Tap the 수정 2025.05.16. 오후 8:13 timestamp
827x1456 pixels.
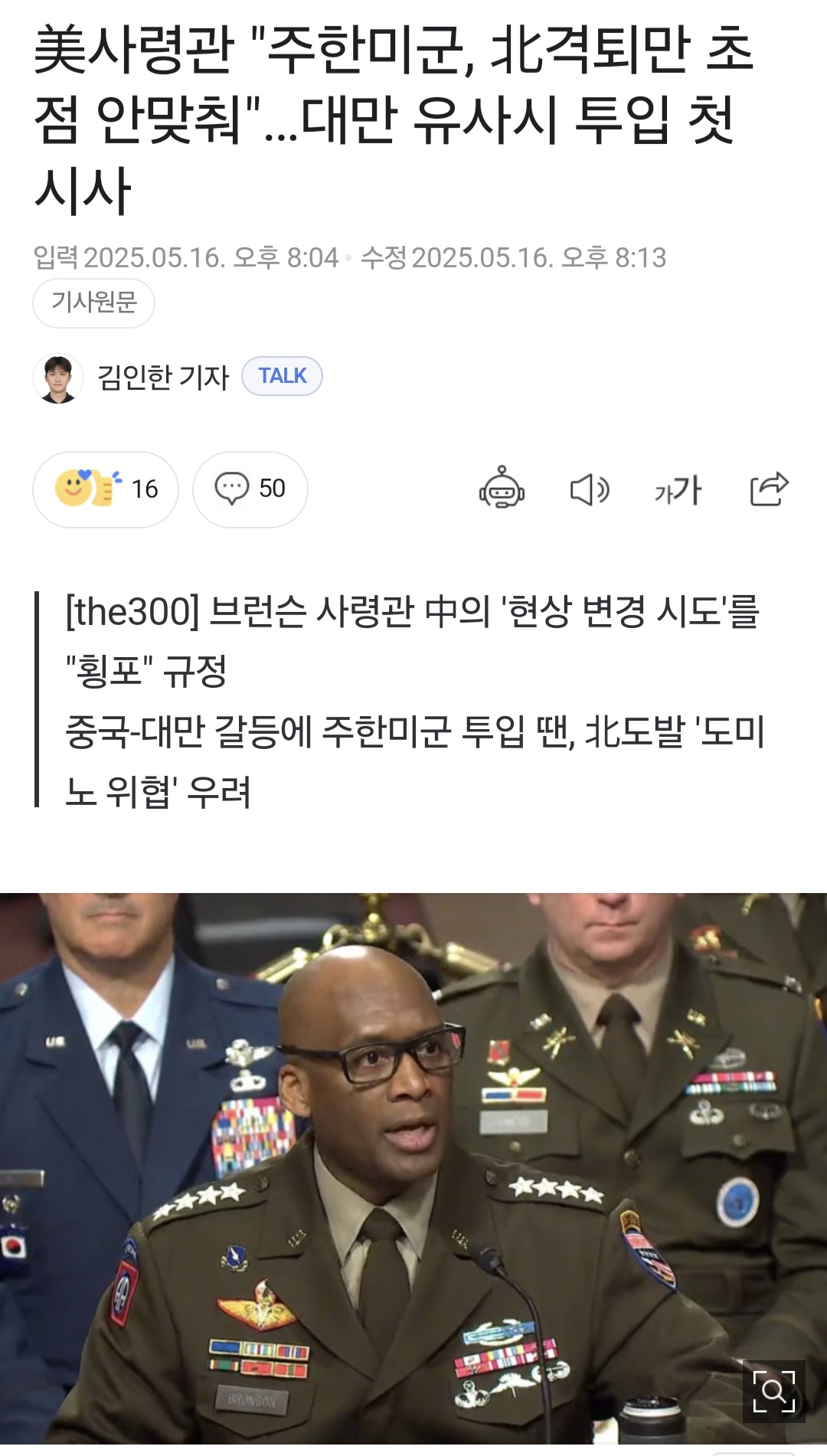[513, 257]
